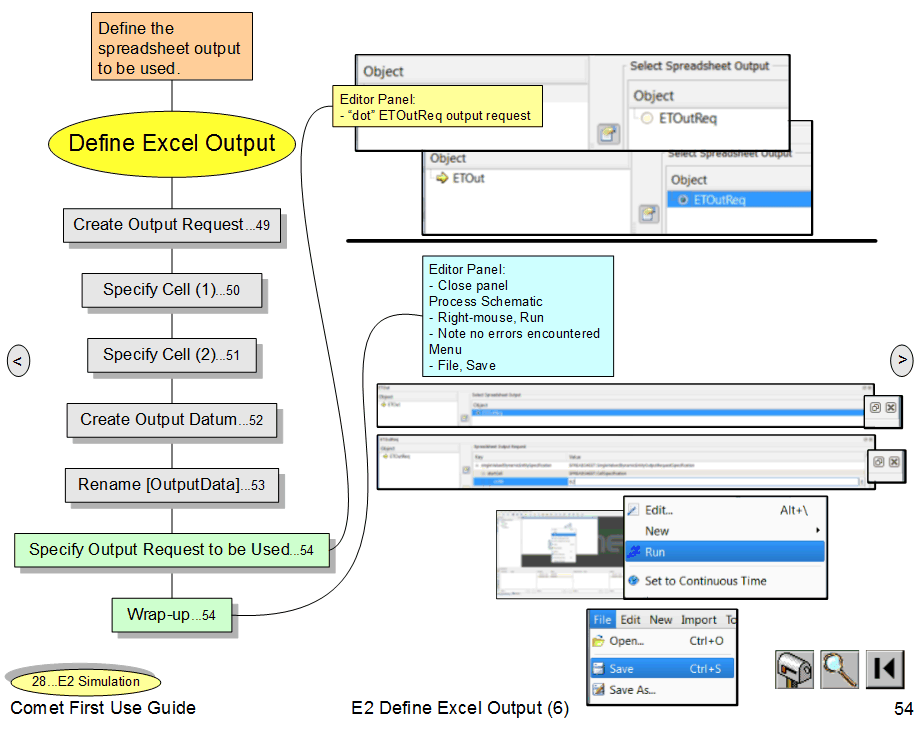Click the globe icon beside Set to Continuous Time
924x729 pixels.
(x=634, y=580)
